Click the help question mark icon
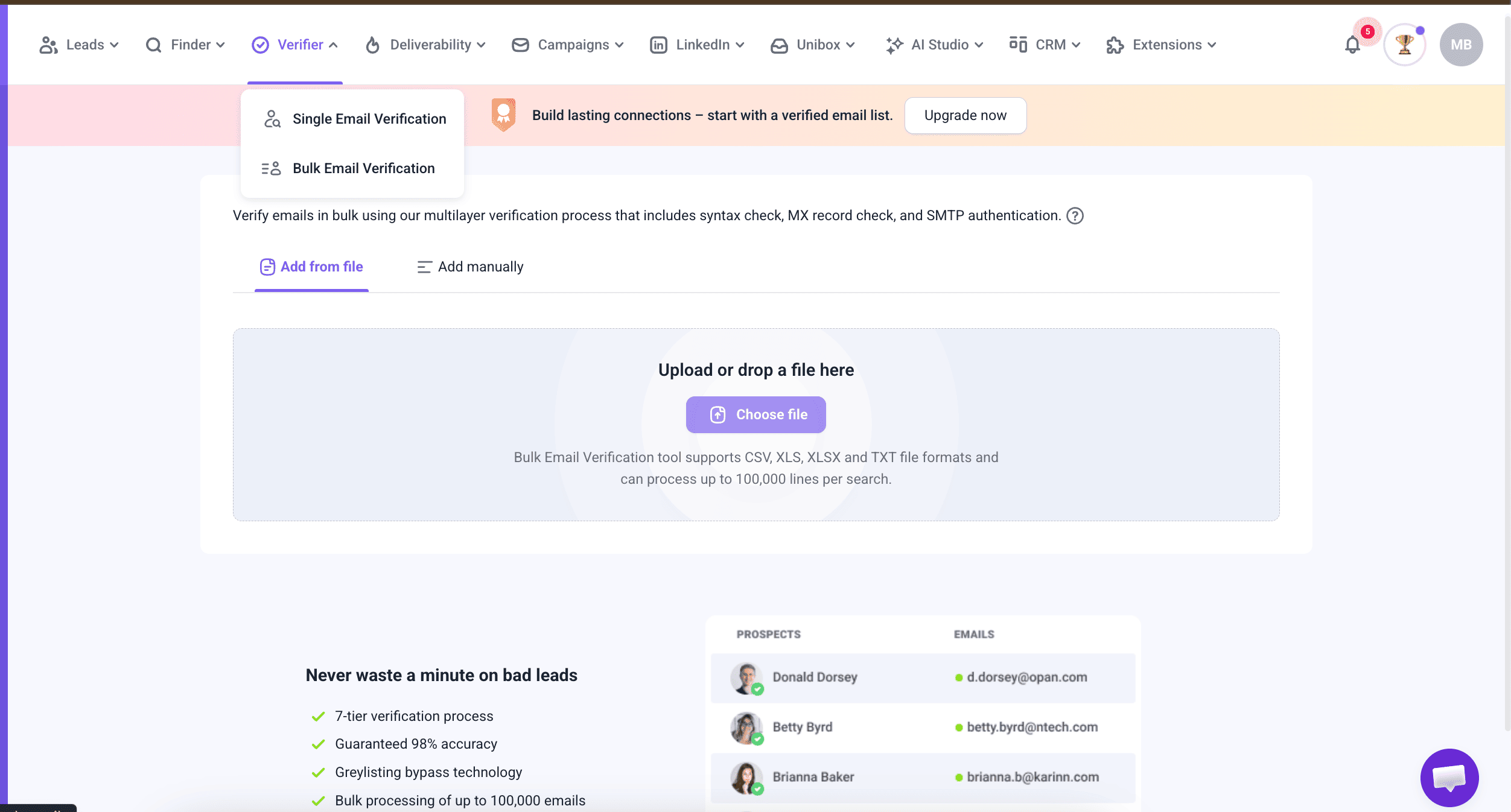This screenshot has height=812, width=1511. pos(1077,215)
